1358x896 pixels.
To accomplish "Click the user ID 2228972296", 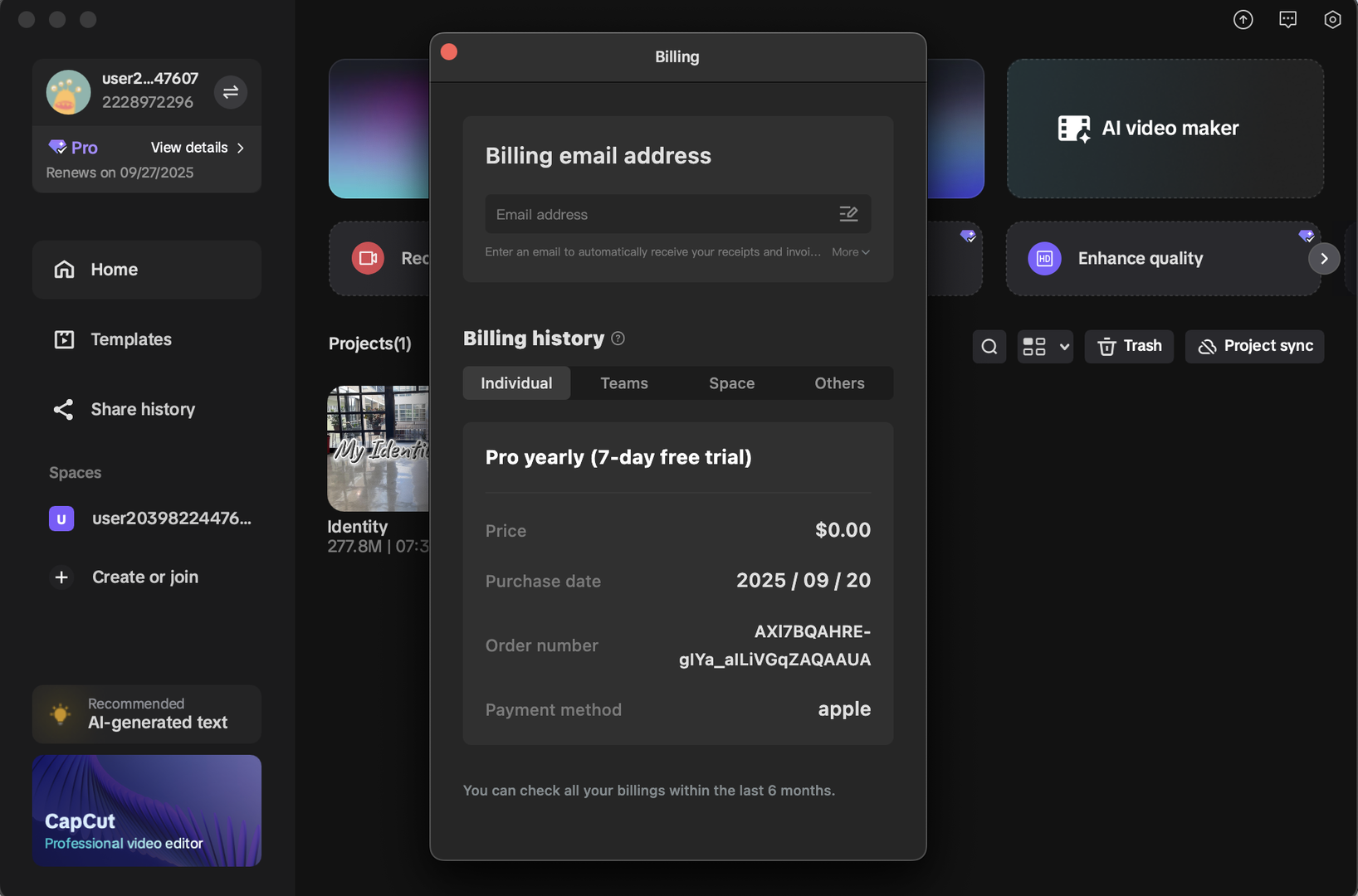I will [148, 102].
